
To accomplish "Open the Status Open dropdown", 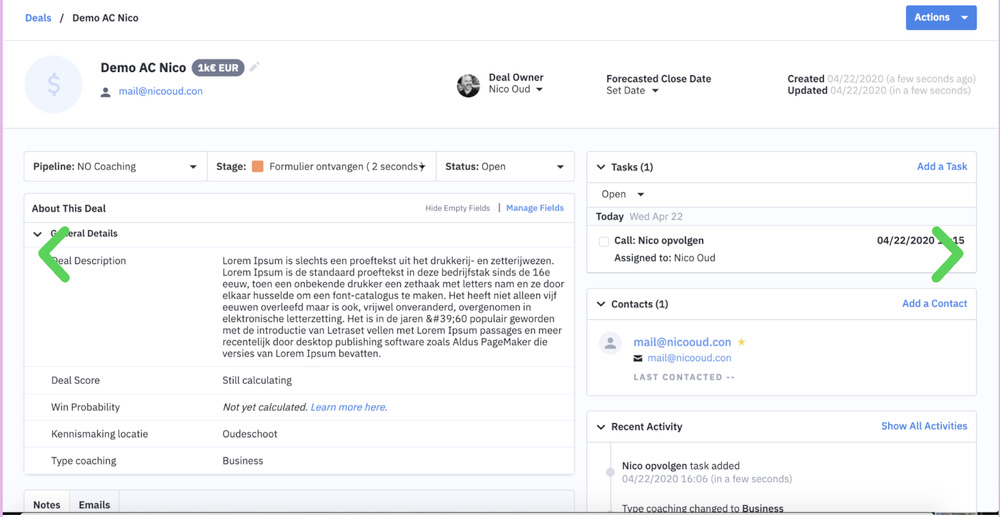I will [505, 166].
